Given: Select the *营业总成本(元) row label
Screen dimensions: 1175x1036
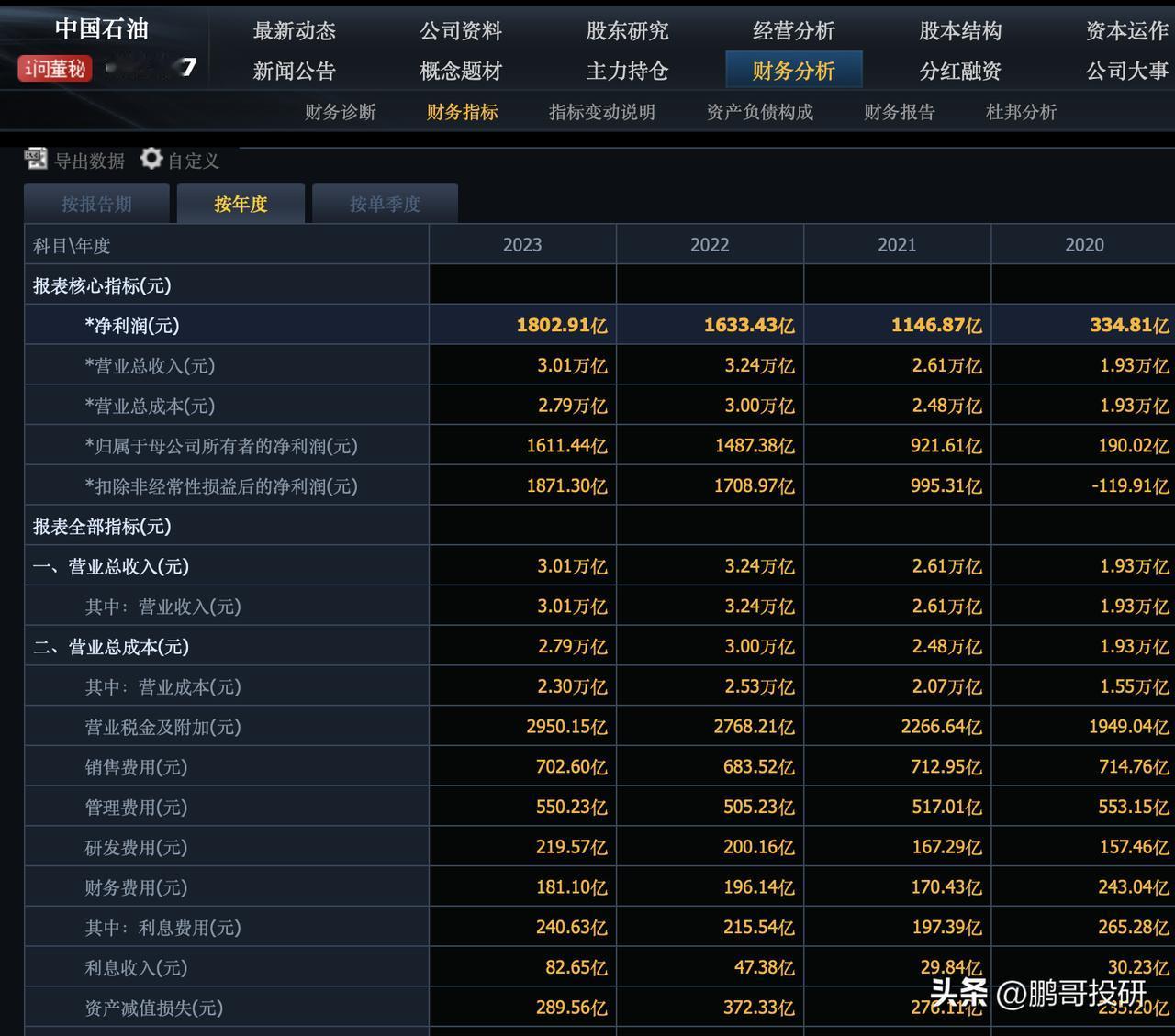Looking at the screenshot, I should tap(150, 406).
